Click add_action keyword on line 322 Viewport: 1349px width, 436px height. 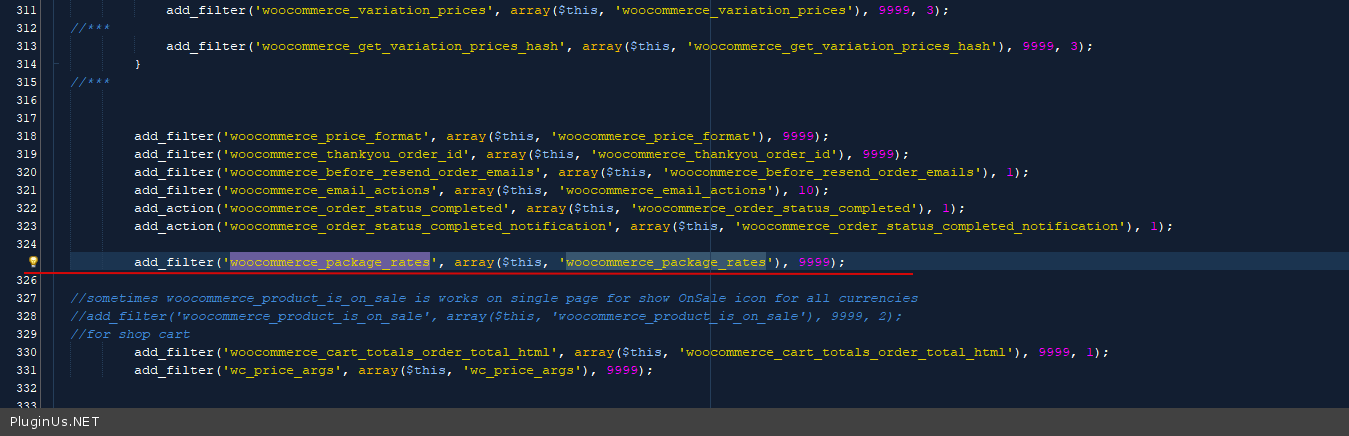(174, 208)
